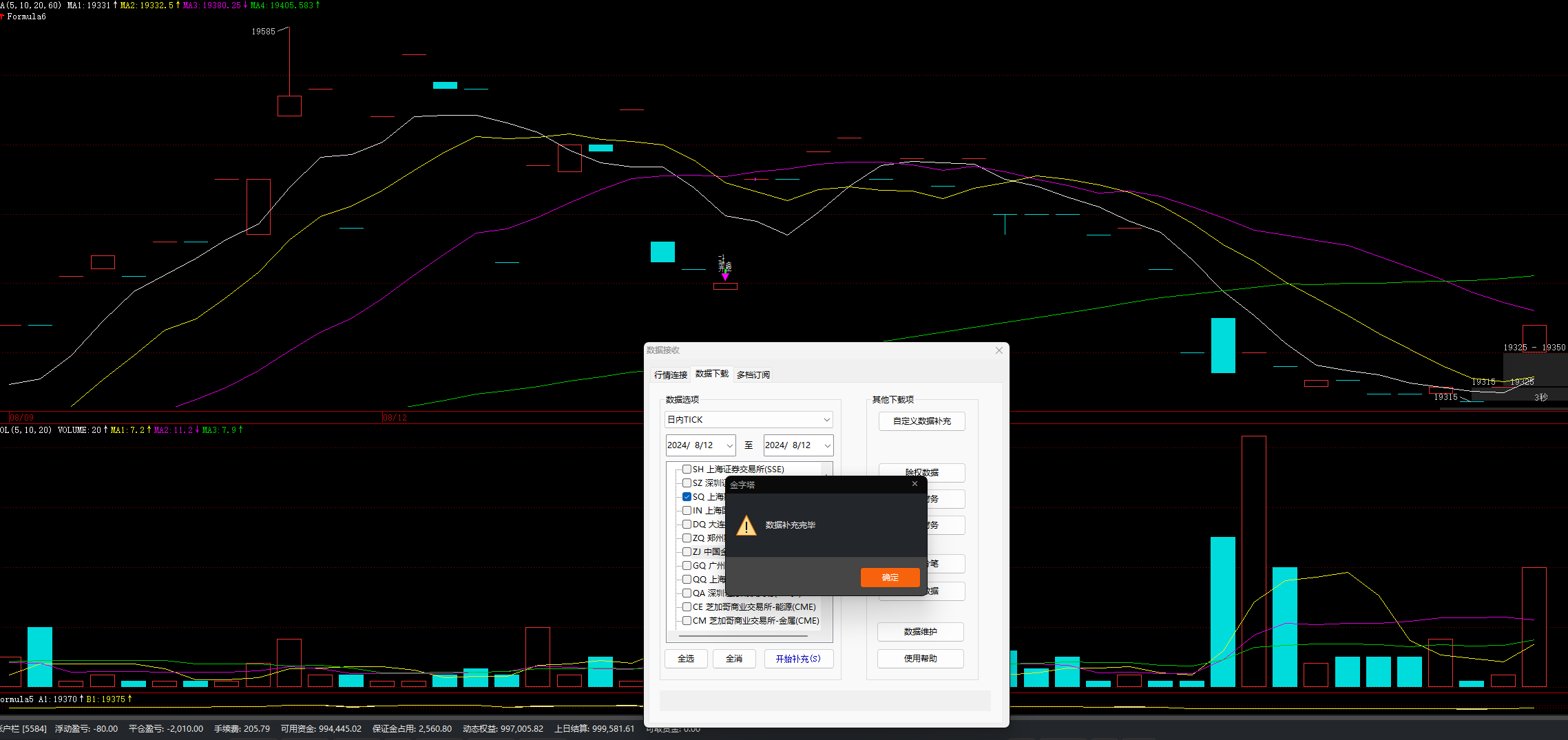
Task: Select the 08/12 date marker on time axis
Action: 395,418
